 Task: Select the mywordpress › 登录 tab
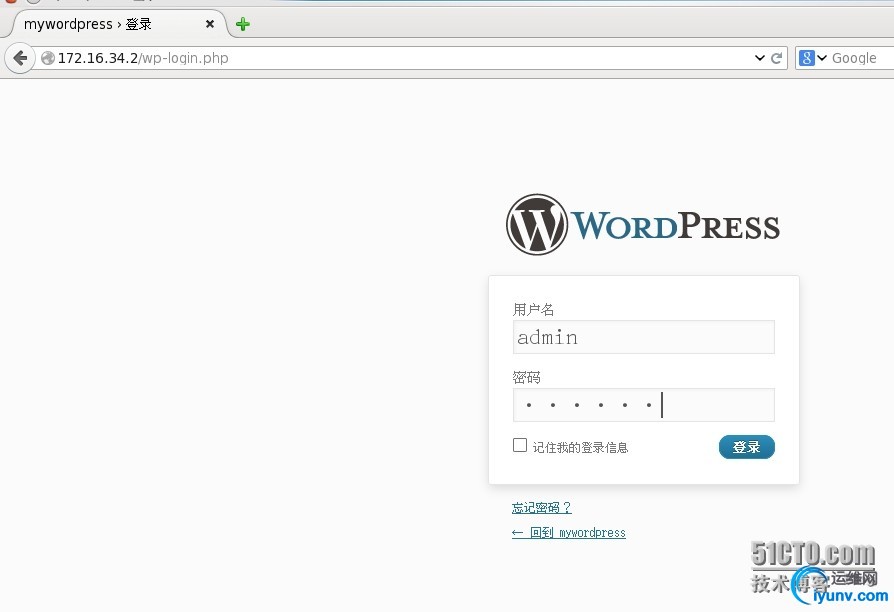[x=117, y=24]
